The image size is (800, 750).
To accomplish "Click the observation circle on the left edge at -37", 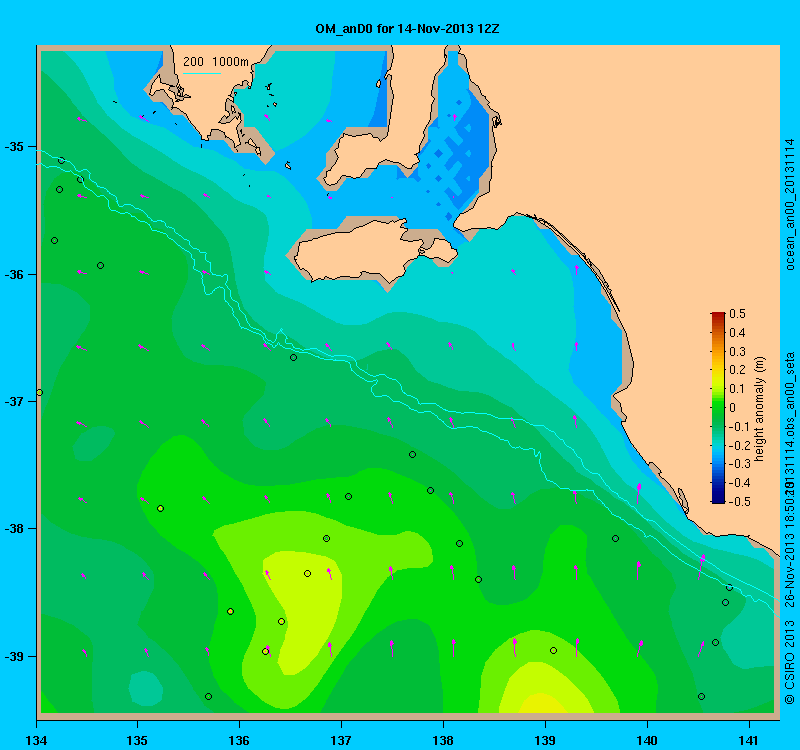I will point(39,392).
